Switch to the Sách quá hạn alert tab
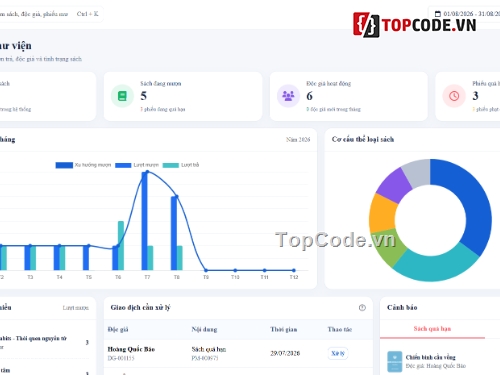Screen dimensions: 500x375 pyautogui.click(x=432, y=329)
